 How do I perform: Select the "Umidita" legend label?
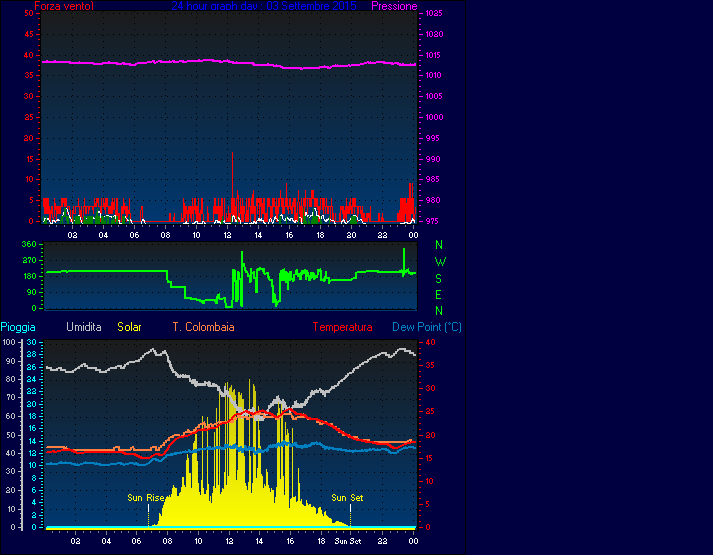(84, 327)
